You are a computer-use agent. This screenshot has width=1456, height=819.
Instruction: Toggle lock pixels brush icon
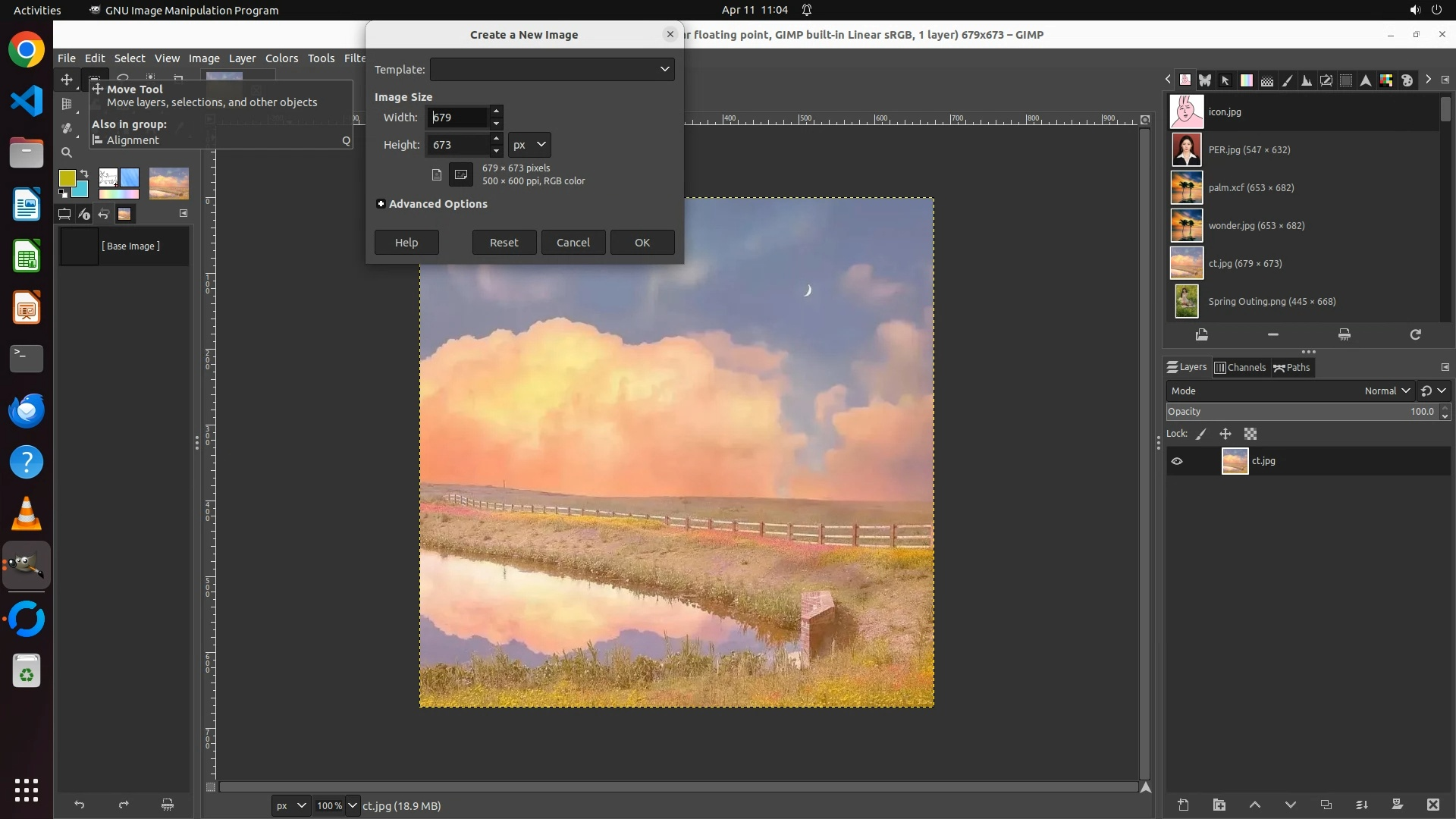click(1201, 434)
